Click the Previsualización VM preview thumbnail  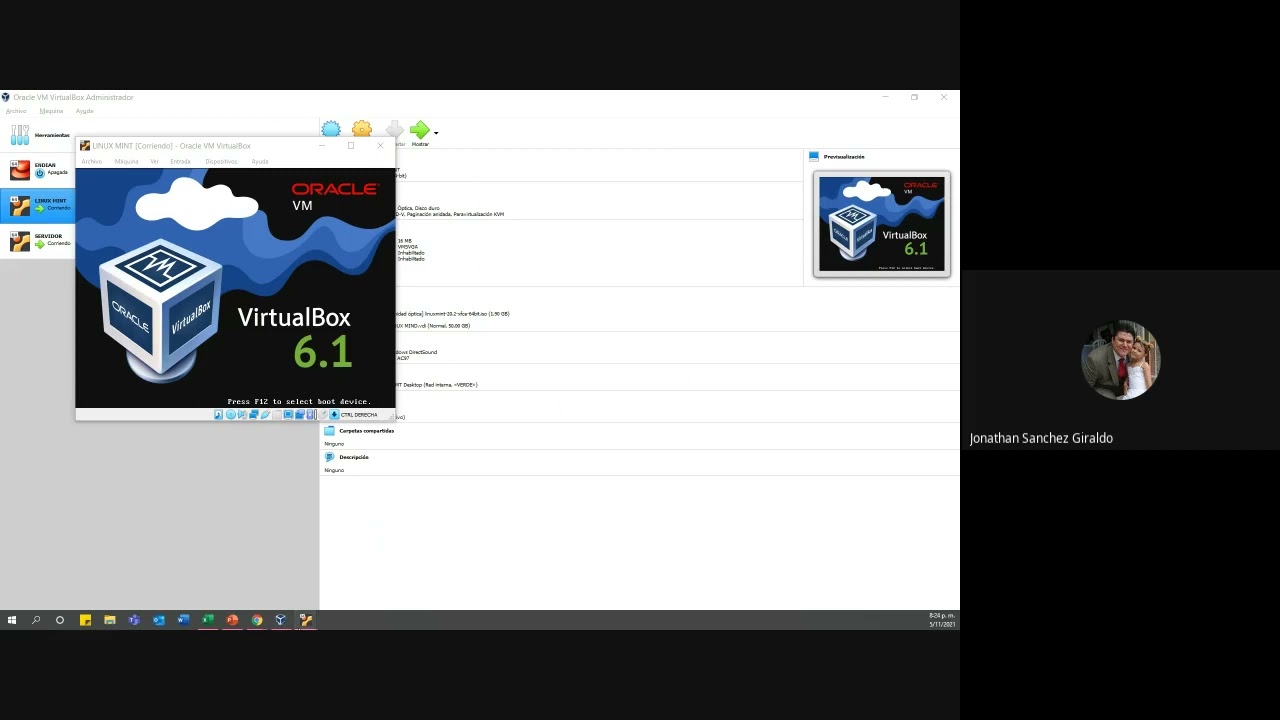point(881,224)
